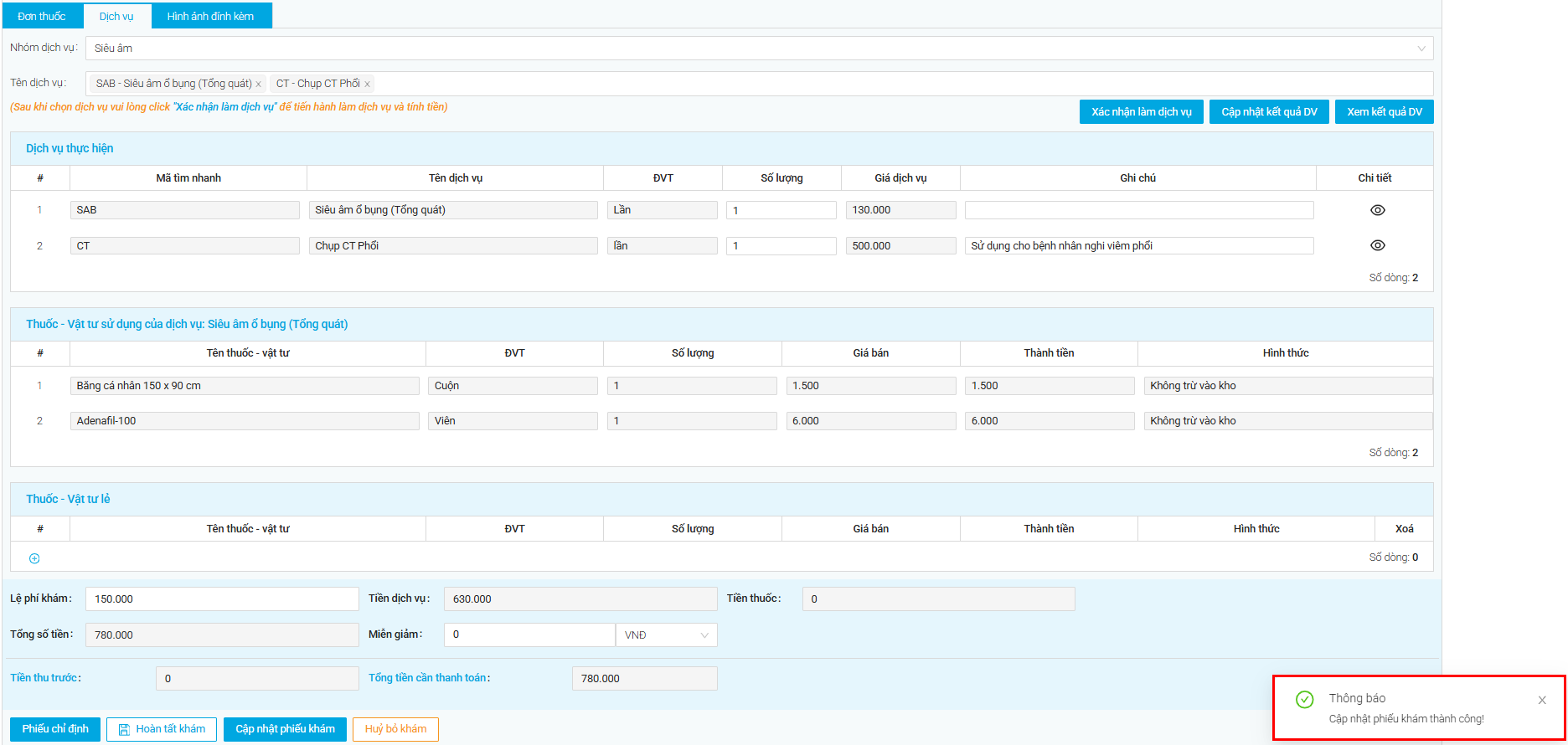Edit Số lượng for Chụp CT Phổi
1568x745 pixels.
pyautogui.click(x=781, y=245)
